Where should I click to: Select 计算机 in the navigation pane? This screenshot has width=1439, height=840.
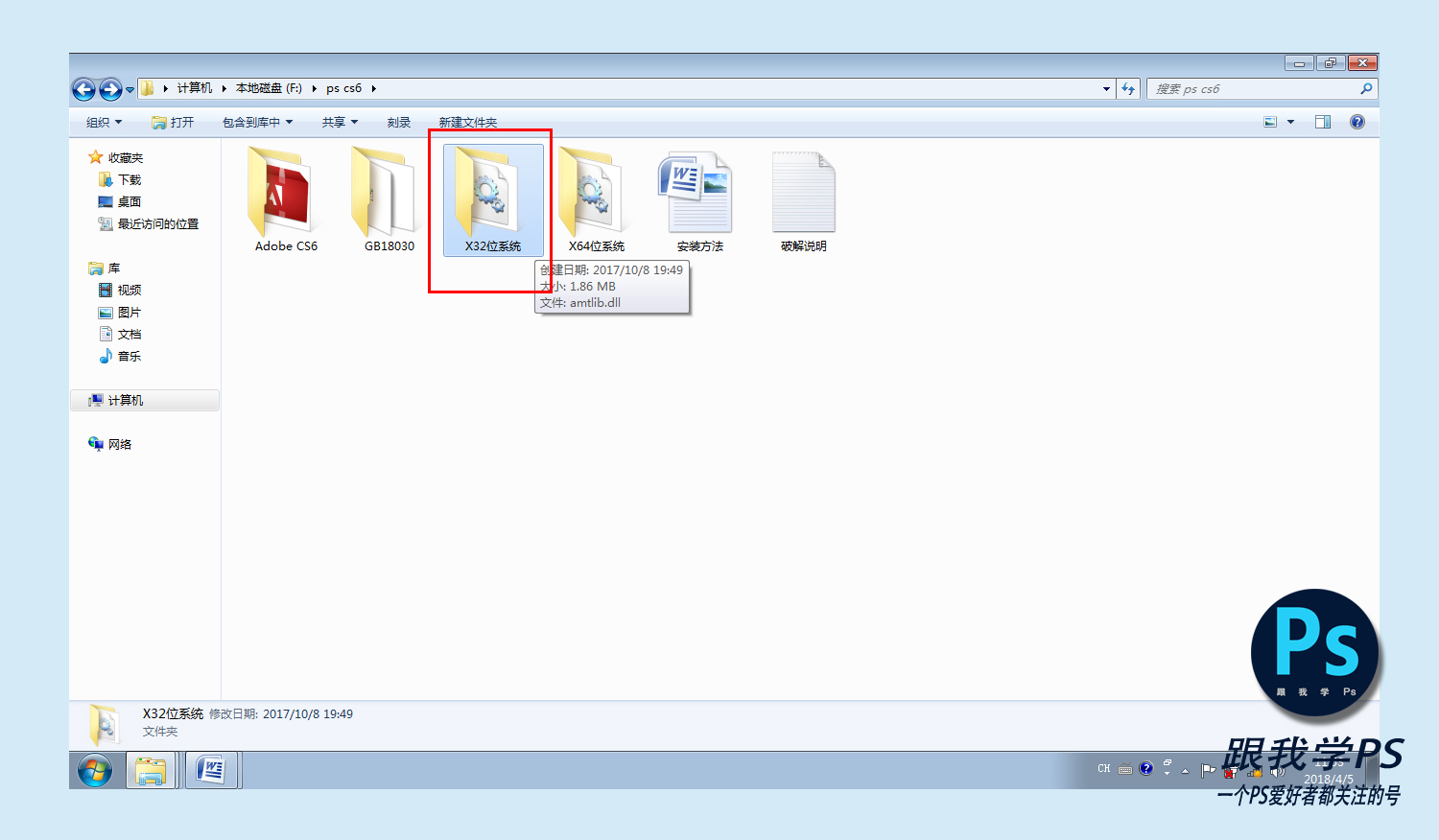coord(145,400)
